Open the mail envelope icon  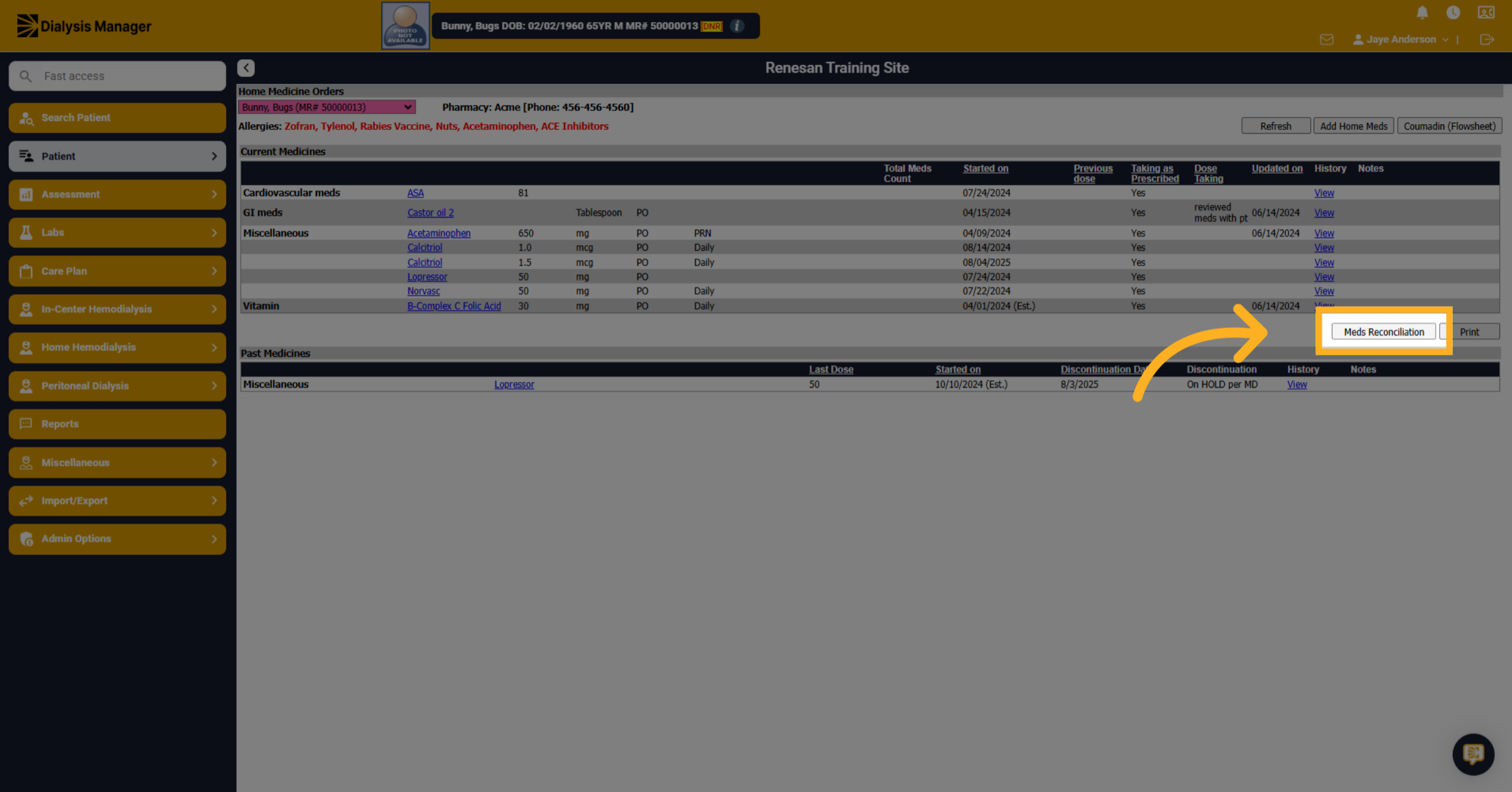click(1326, 40)
